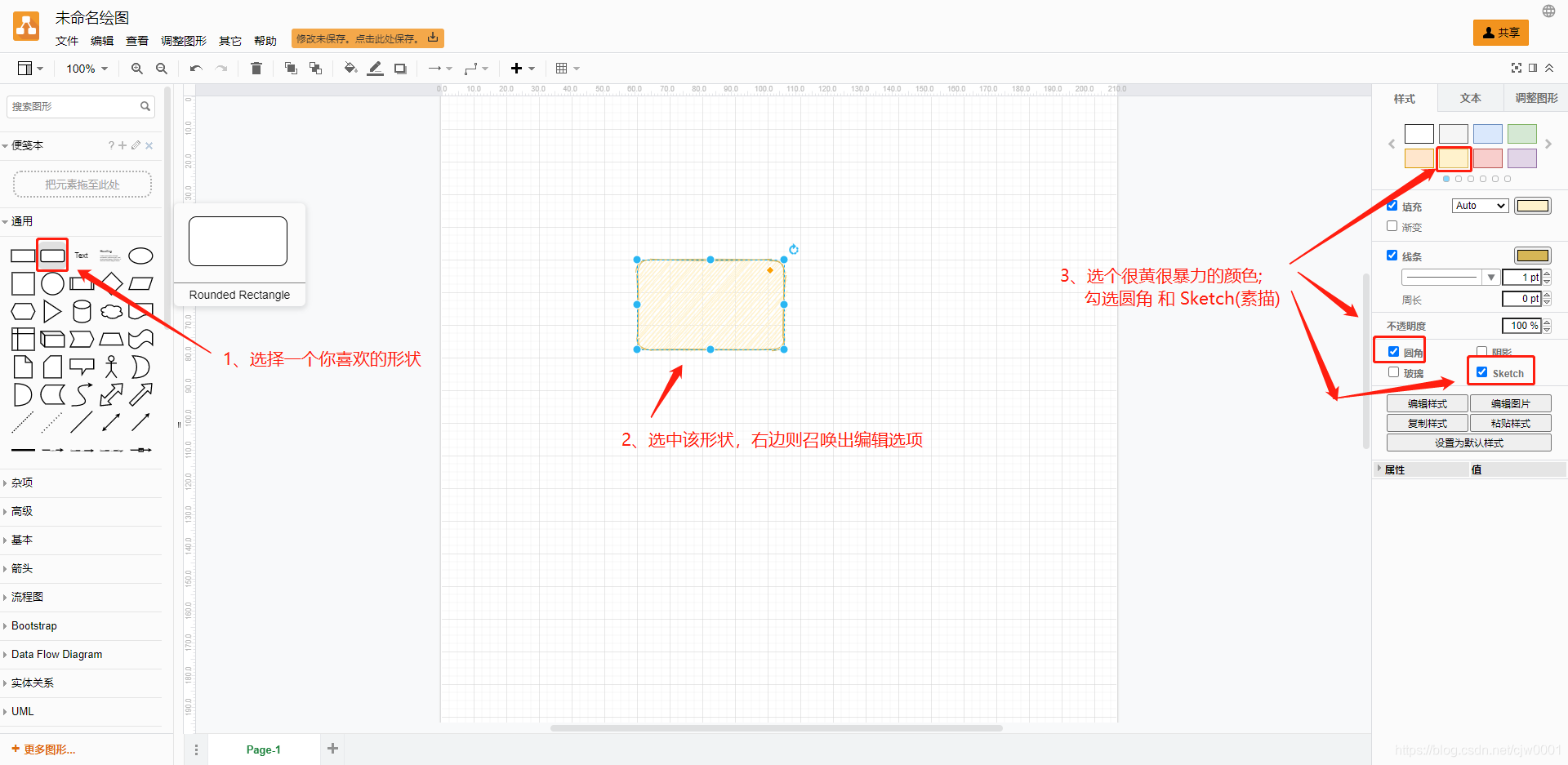The width and height of the screenshot is (1568, 765).
Task: Open fill color bucket tool
Action: 350,69
